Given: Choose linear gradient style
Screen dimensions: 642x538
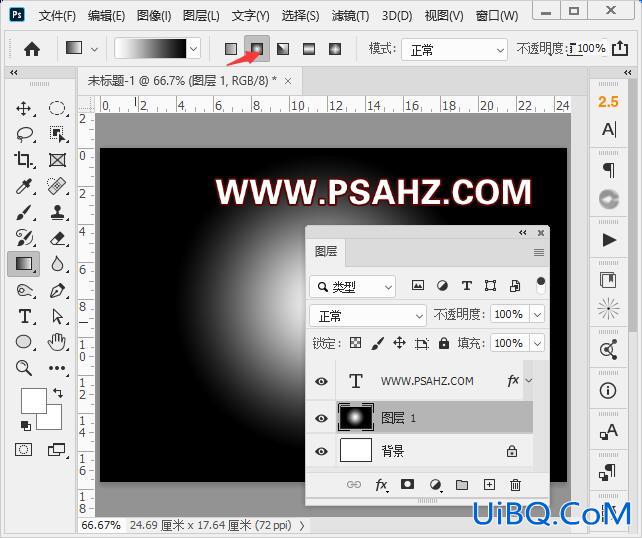Looking at the screenshot, I should [231, 49].
